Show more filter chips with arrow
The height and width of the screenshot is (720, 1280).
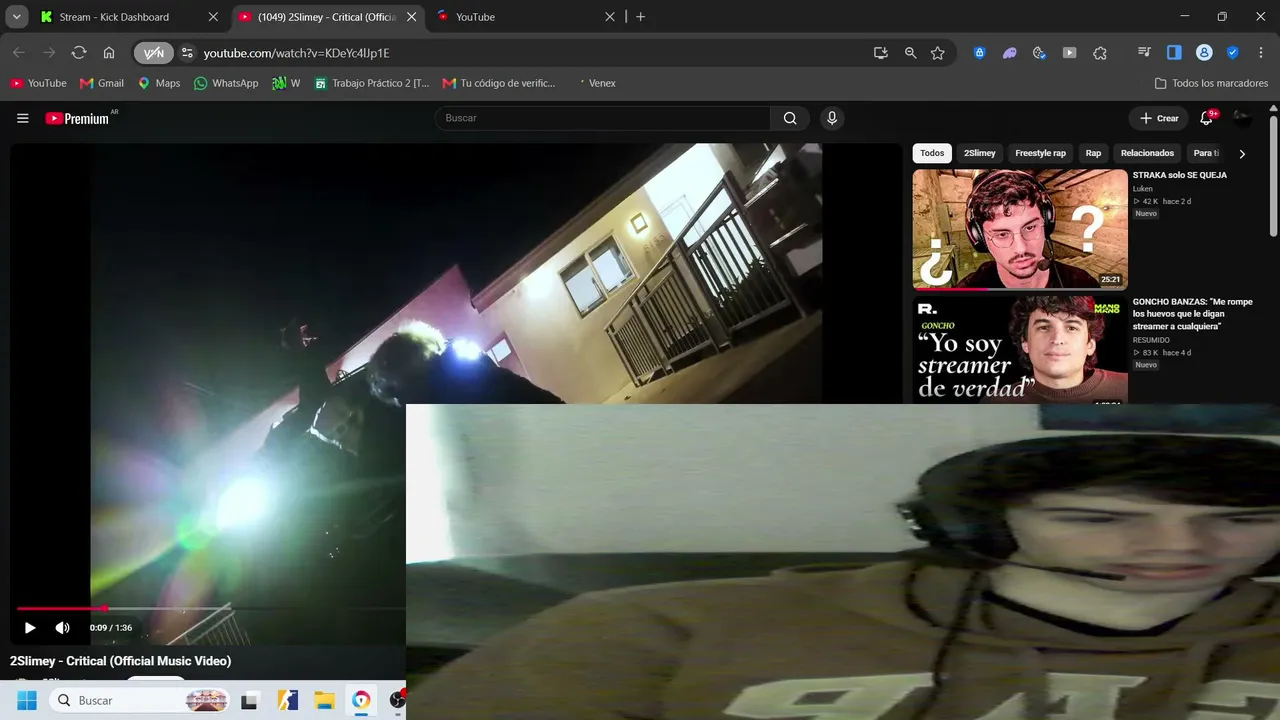click(1242, 153)
